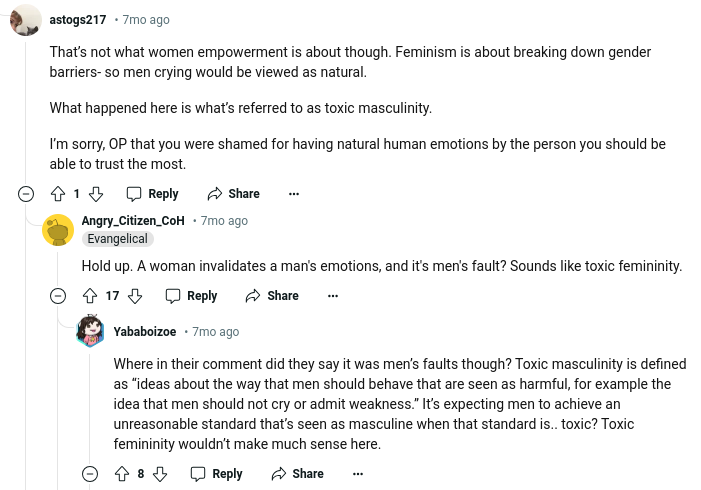Reply to Yababoizoe's comment
The image size is (701, 490).
point(216,474)
